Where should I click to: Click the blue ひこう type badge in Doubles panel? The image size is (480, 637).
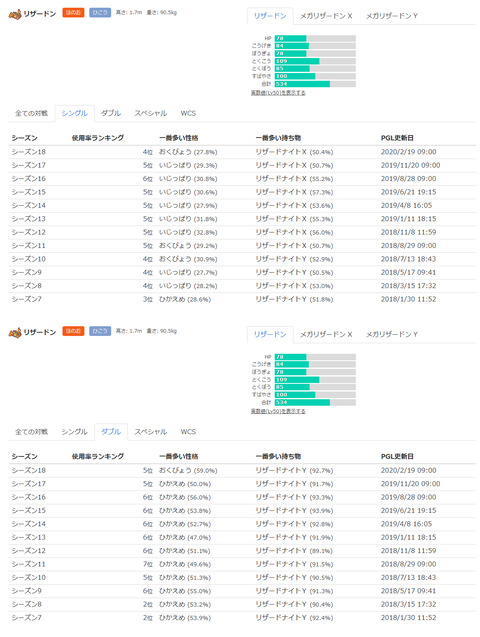pos(100,331)
